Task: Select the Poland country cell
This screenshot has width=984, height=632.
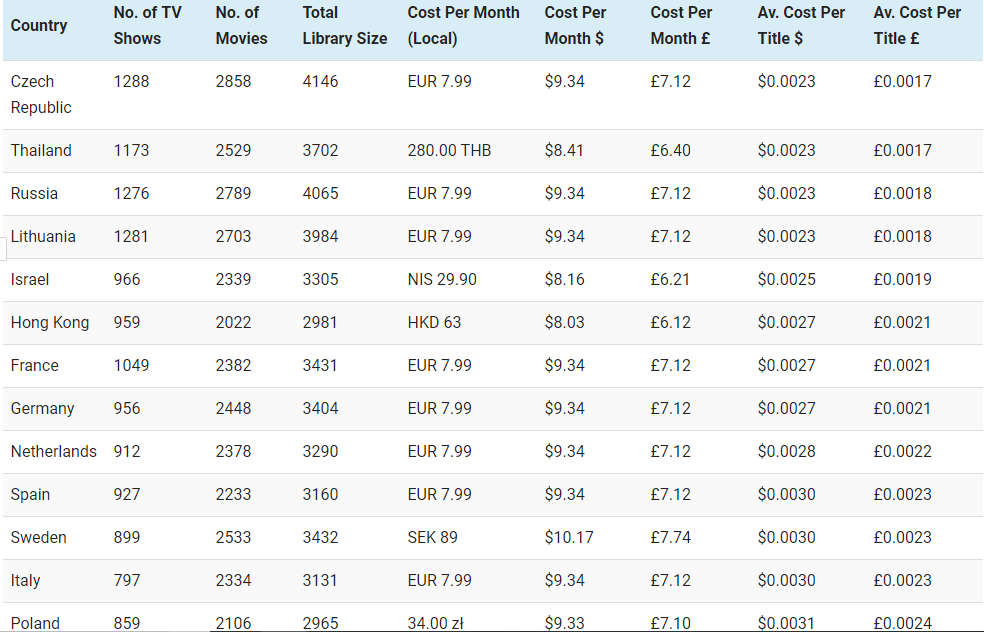Action: point(35,623)
